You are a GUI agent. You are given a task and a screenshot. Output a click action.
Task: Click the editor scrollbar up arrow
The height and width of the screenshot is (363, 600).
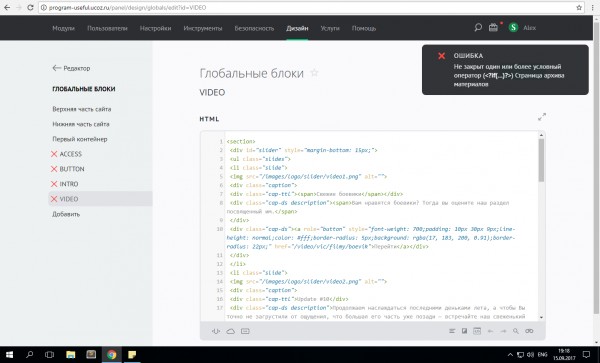tap(541, 135)
